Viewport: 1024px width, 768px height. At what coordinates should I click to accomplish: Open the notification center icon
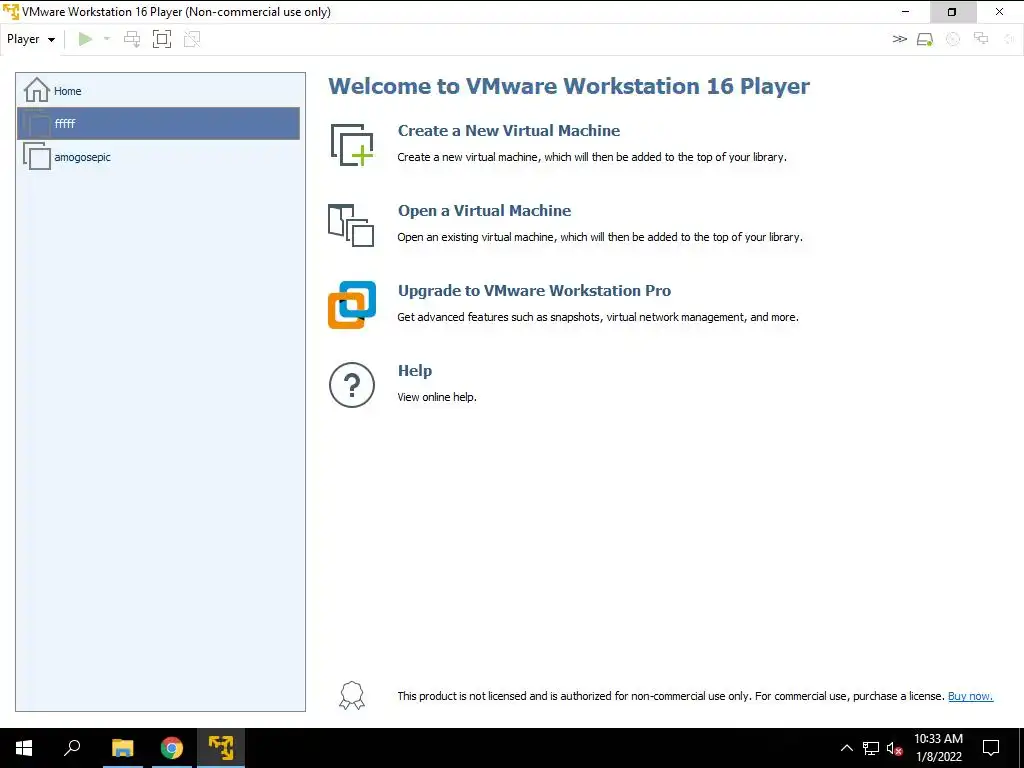click(991, 748)
